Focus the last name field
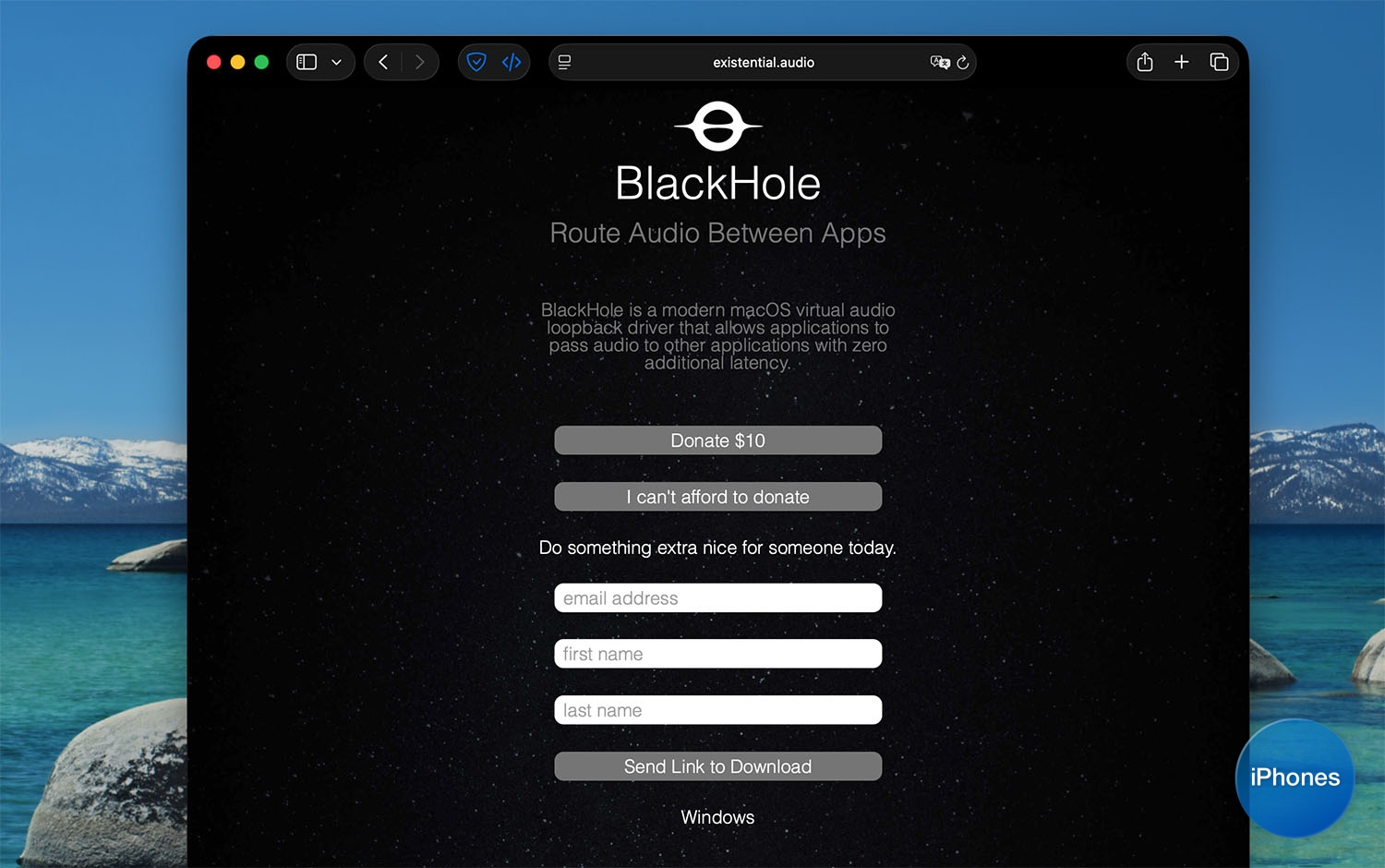 [x=718, y=710]
